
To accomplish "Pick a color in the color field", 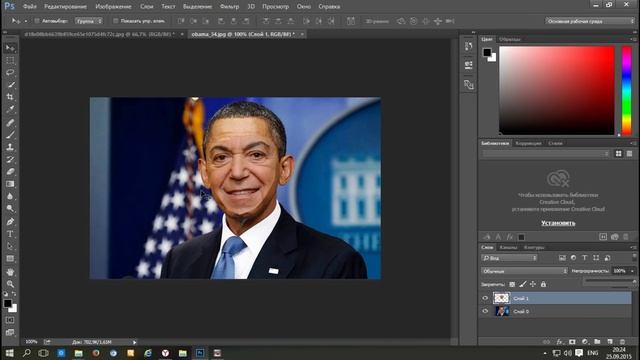I will tap(556, 91).
